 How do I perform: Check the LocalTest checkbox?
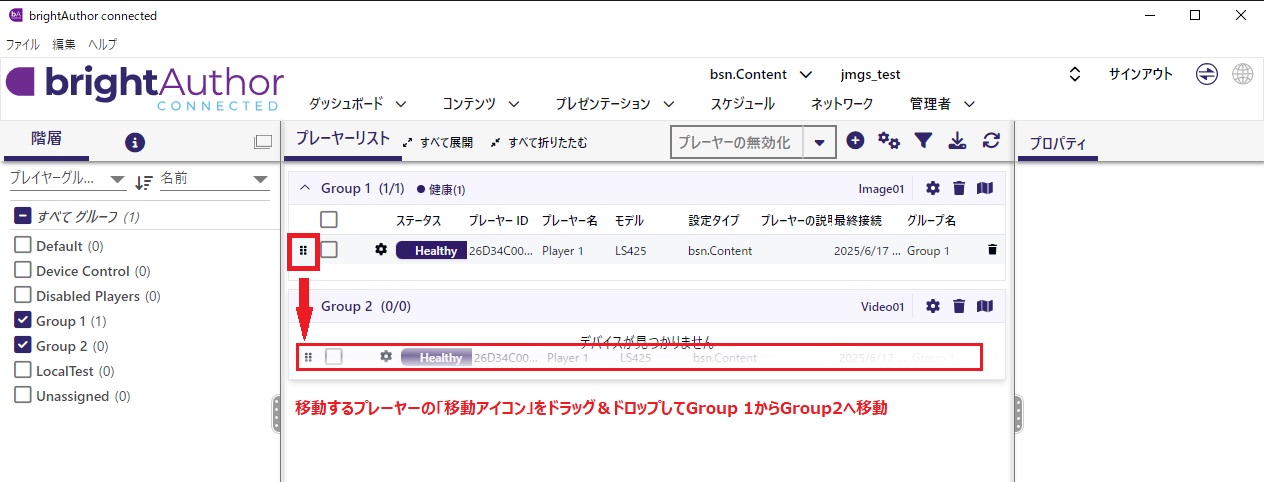click(x=23, y=370)
